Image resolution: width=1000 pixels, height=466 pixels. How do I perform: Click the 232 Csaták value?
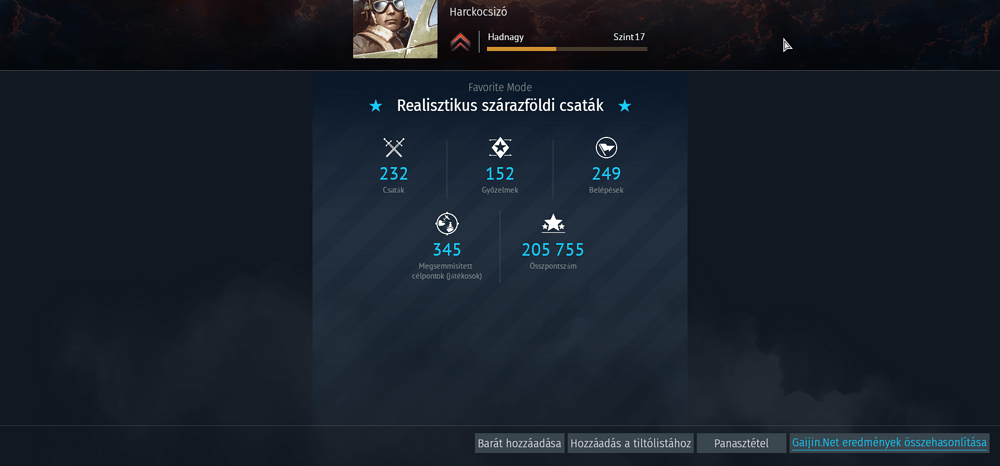tap(394, 173)
